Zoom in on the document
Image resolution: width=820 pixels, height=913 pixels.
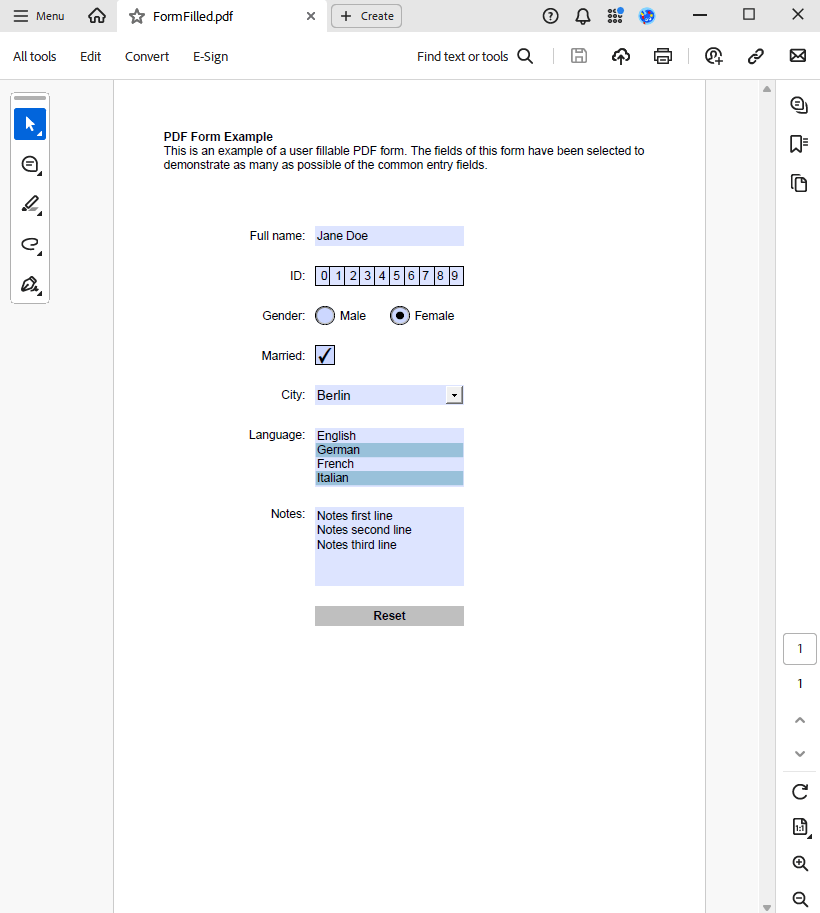point(799,863)
